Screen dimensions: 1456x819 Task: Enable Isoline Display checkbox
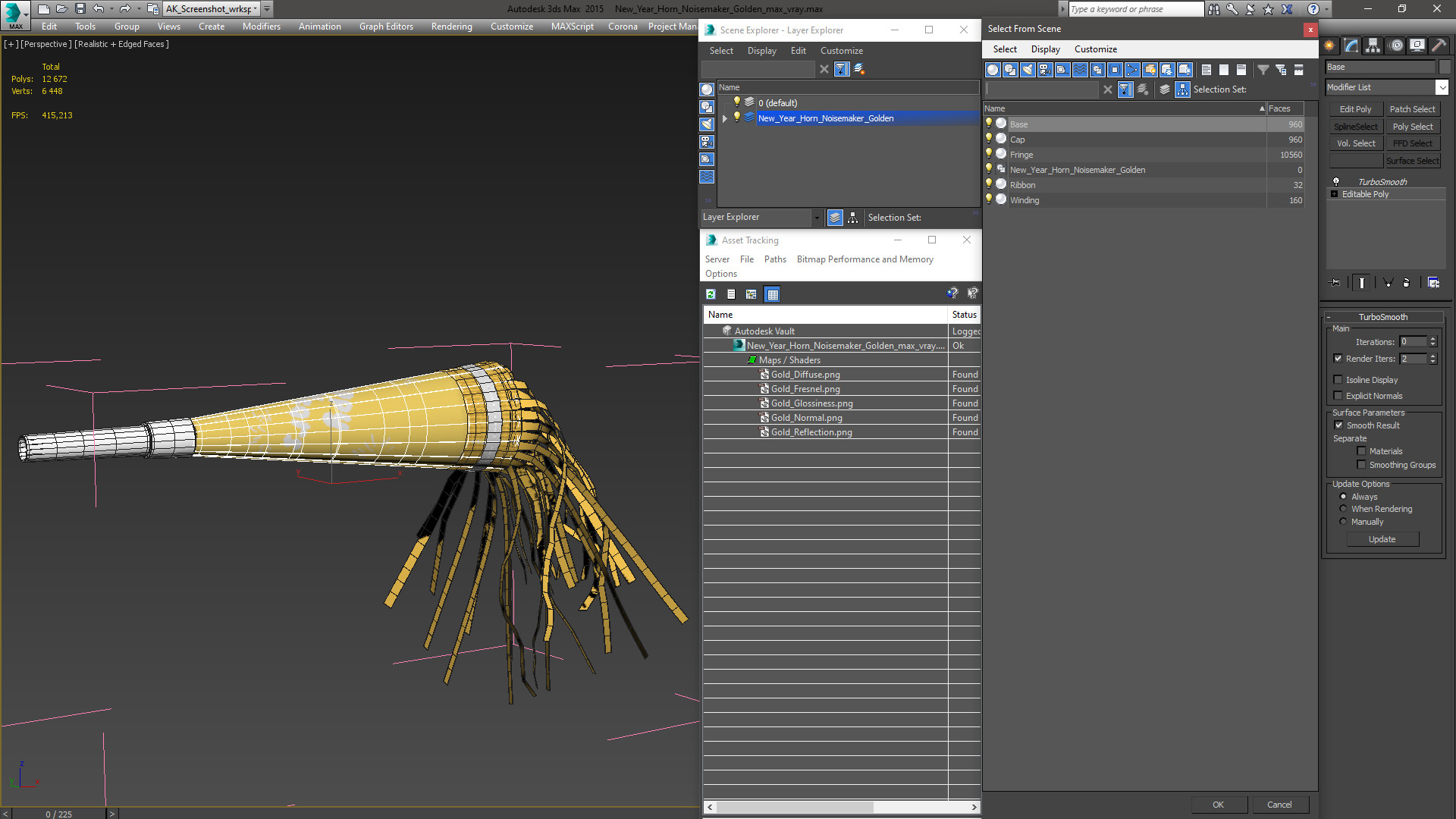(x=1338, y=380)
